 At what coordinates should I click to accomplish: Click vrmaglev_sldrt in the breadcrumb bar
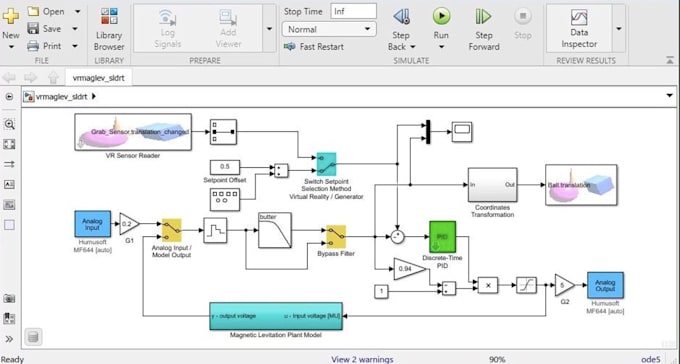point(62,96)
